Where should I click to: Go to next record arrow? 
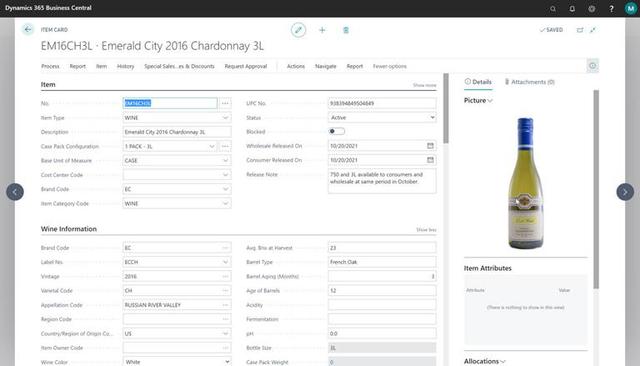[625, 192]
